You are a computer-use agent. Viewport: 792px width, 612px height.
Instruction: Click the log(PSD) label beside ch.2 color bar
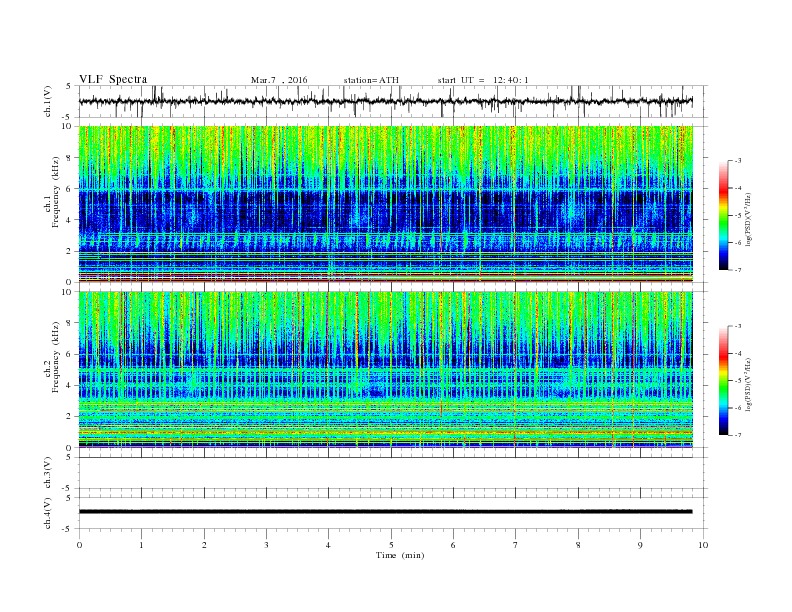tap(748, 385)
